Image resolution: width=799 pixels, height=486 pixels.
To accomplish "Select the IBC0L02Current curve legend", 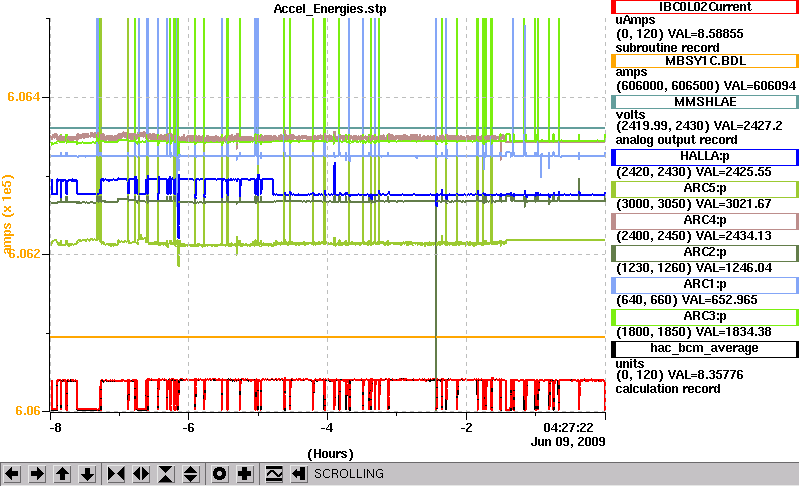I will click(x=705, y=7).
